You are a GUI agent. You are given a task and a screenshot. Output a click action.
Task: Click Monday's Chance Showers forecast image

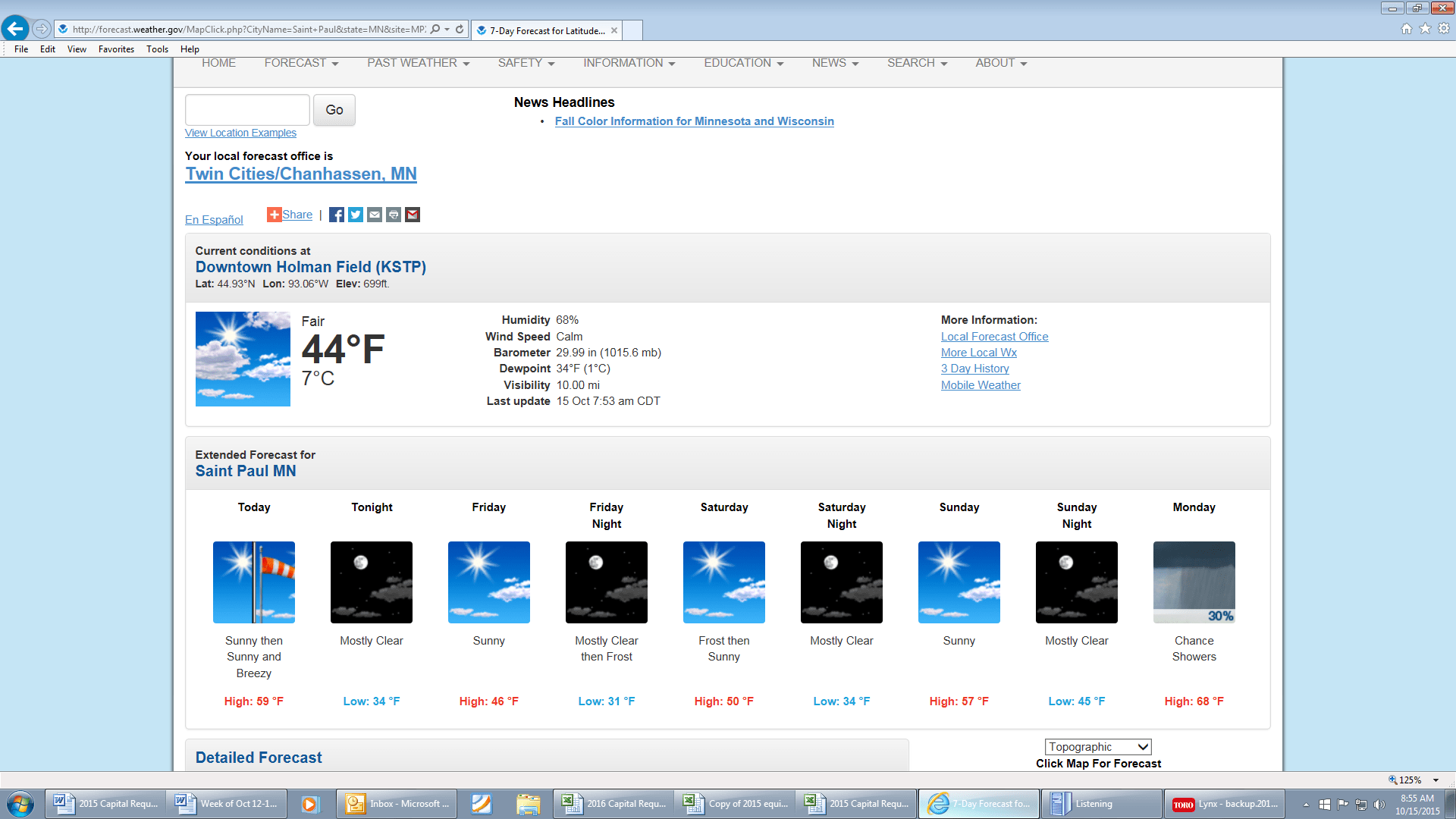click(x=1194, y=582)
